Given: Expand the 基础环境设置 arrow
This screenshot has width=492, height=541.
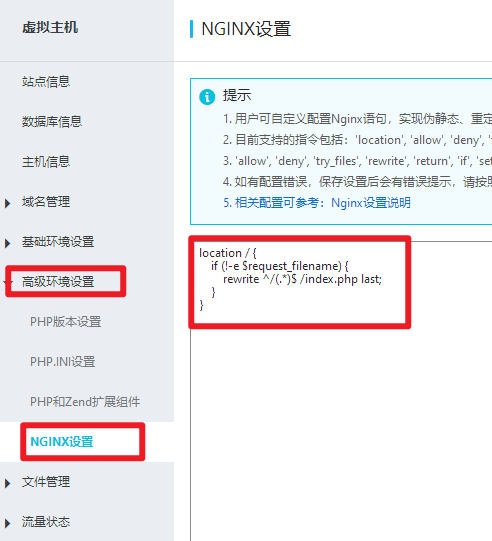Looking at the screenshot, I should click(7, 243).
